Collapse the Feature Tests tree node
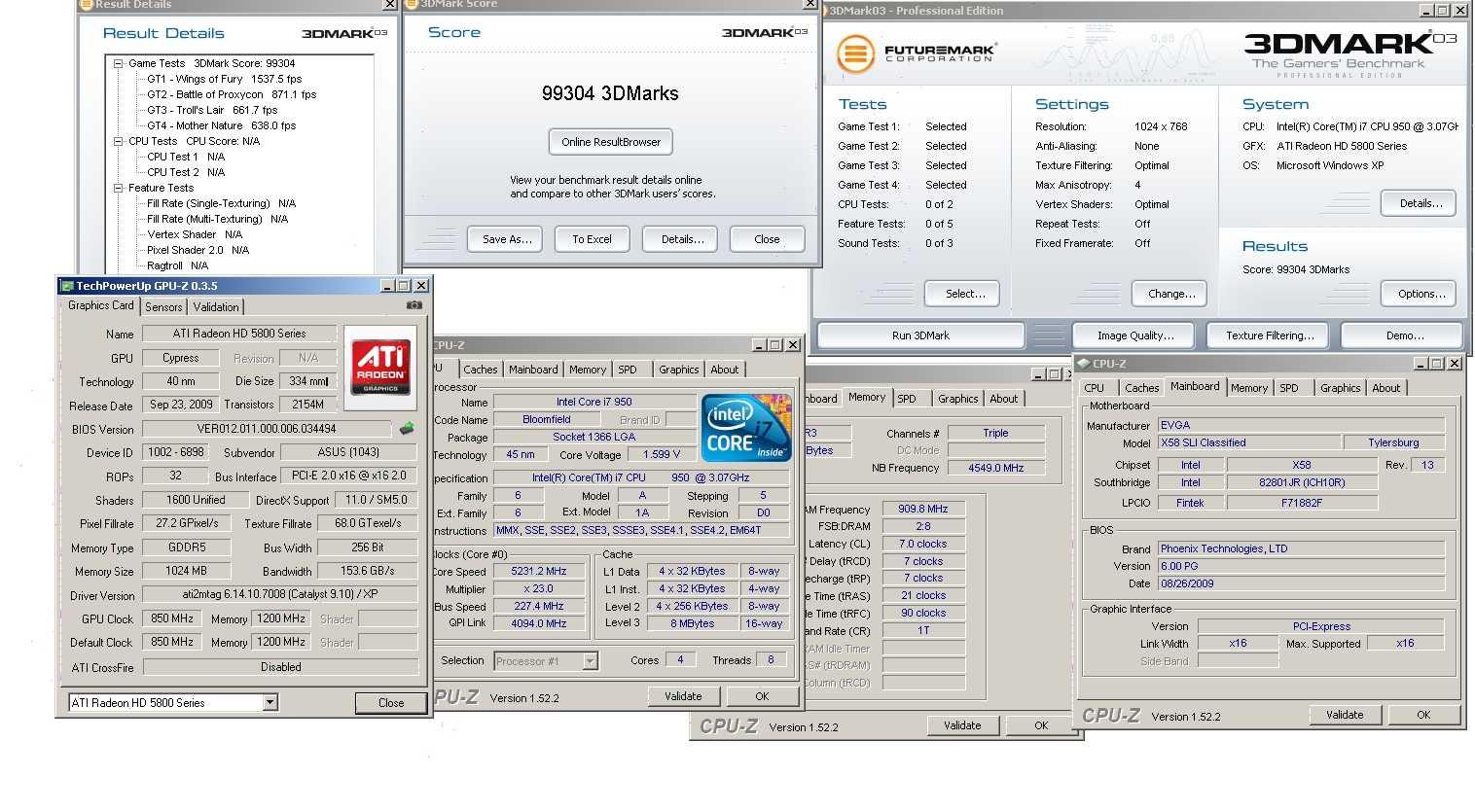The width and height of the screenshot is (1475, 812). pyautogui.click(x=118, y=188)
